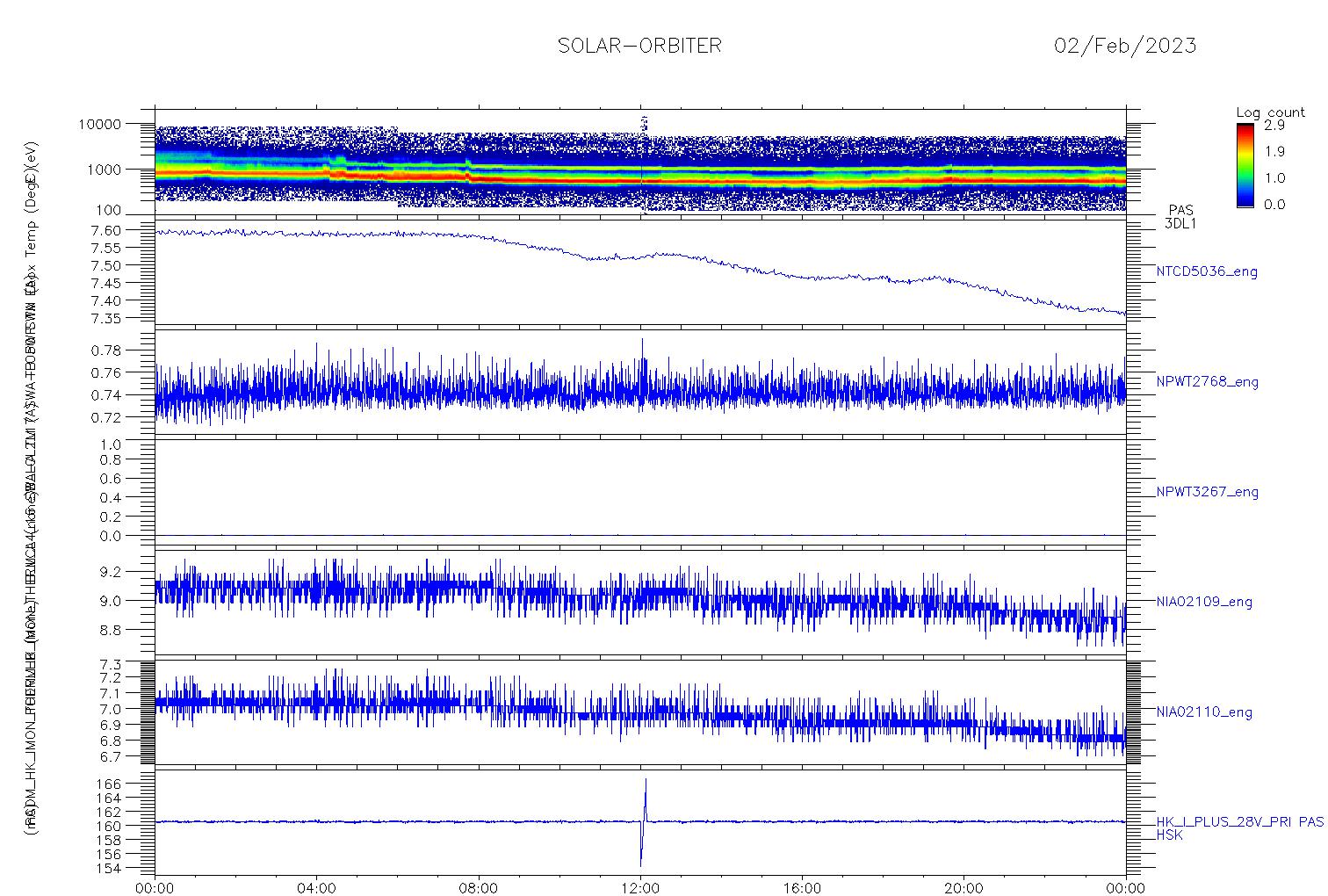Click the 08:00 tick on the time axis
The height and width of the screenshot is (896, 1328).
click(479, 886)
